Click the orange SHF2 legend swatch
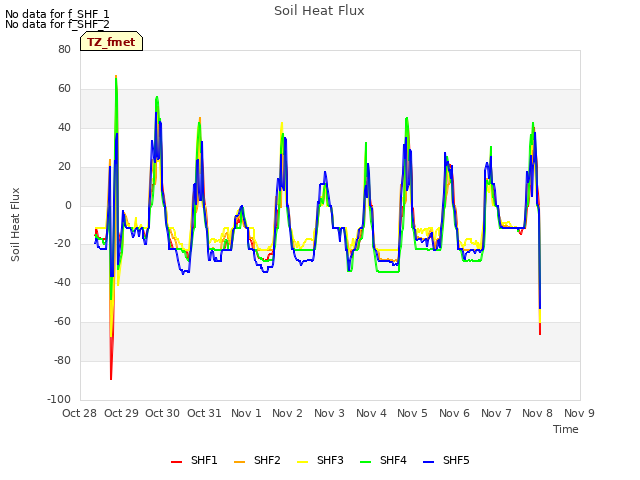 click(x=240, y=462)
